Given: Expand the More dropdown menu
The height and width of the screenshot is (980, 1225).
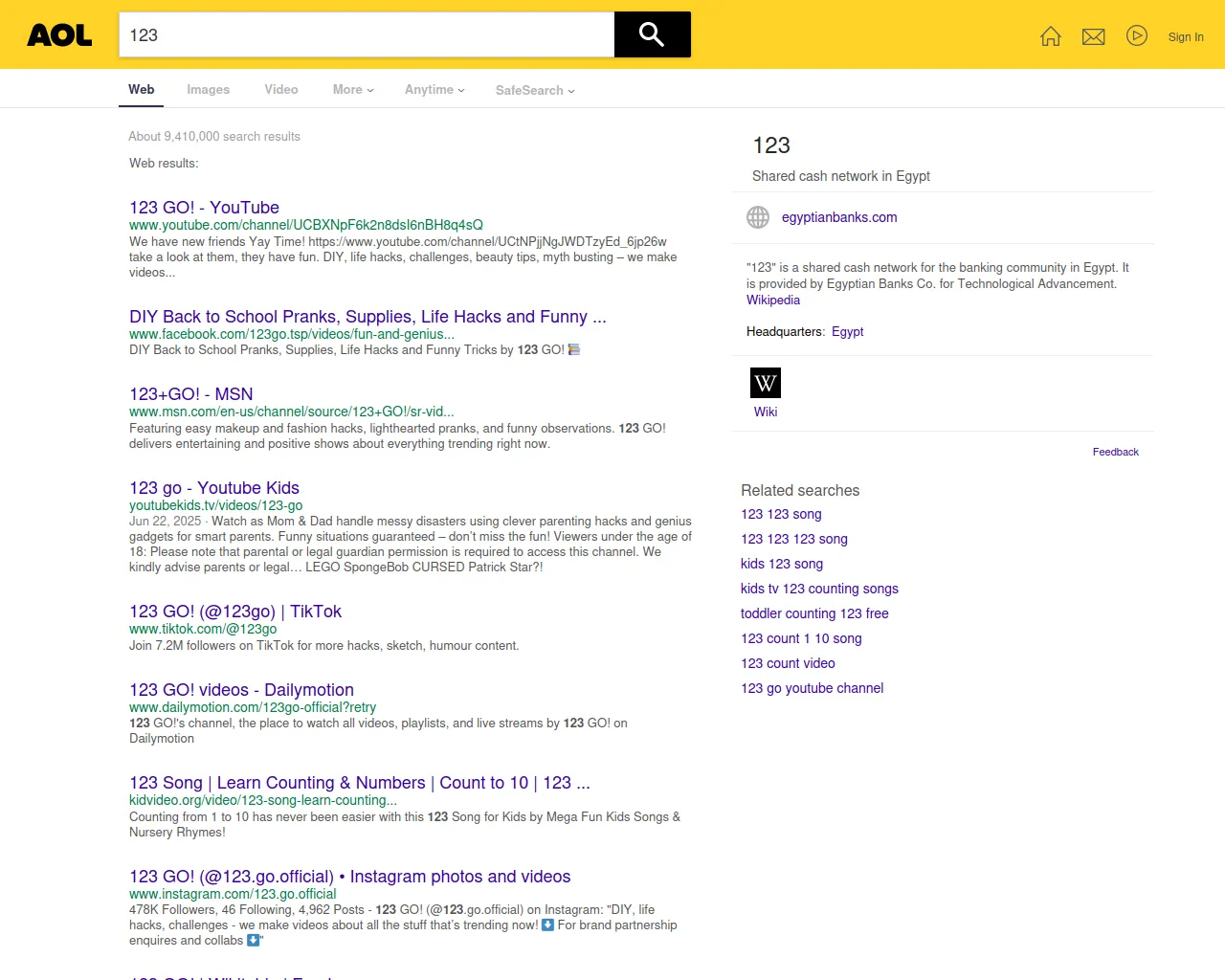Looking at the screenshot, I should [352, 90].
